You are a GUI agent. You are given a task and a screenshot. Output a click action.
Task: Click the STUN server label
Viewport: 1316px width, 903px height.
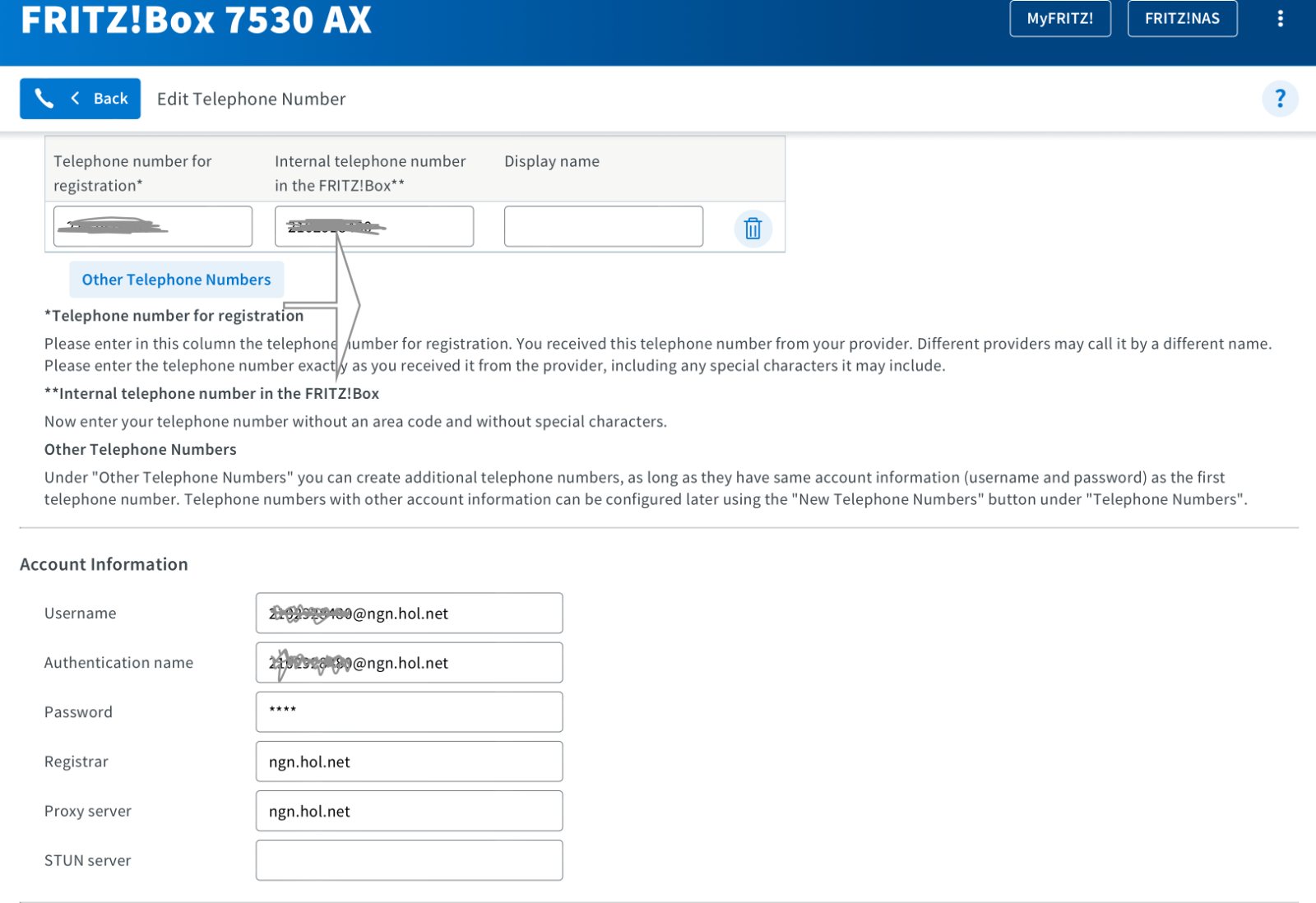[87, 860]
